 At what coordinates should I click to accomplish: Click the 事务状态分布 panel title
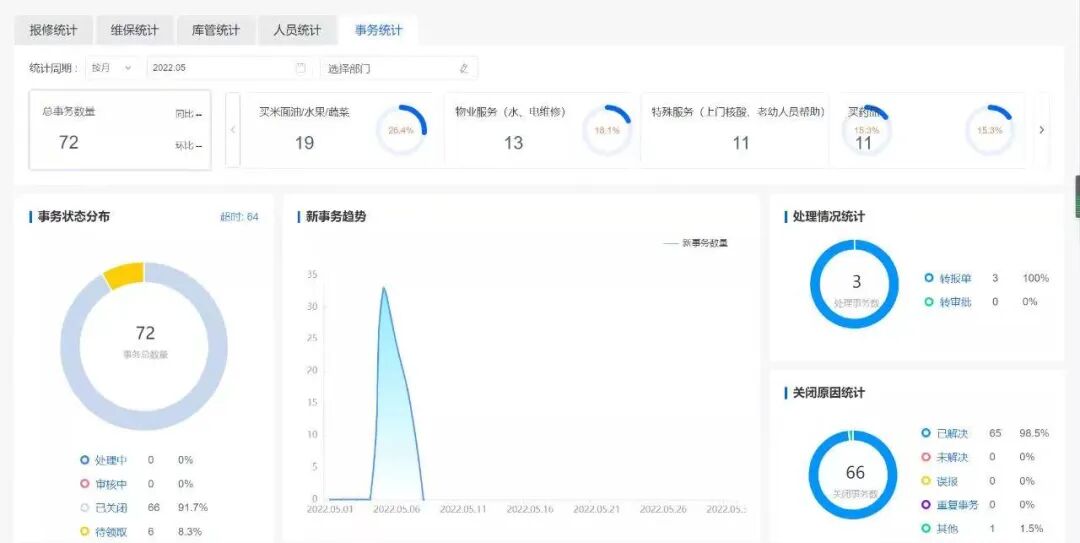[74, 216]
